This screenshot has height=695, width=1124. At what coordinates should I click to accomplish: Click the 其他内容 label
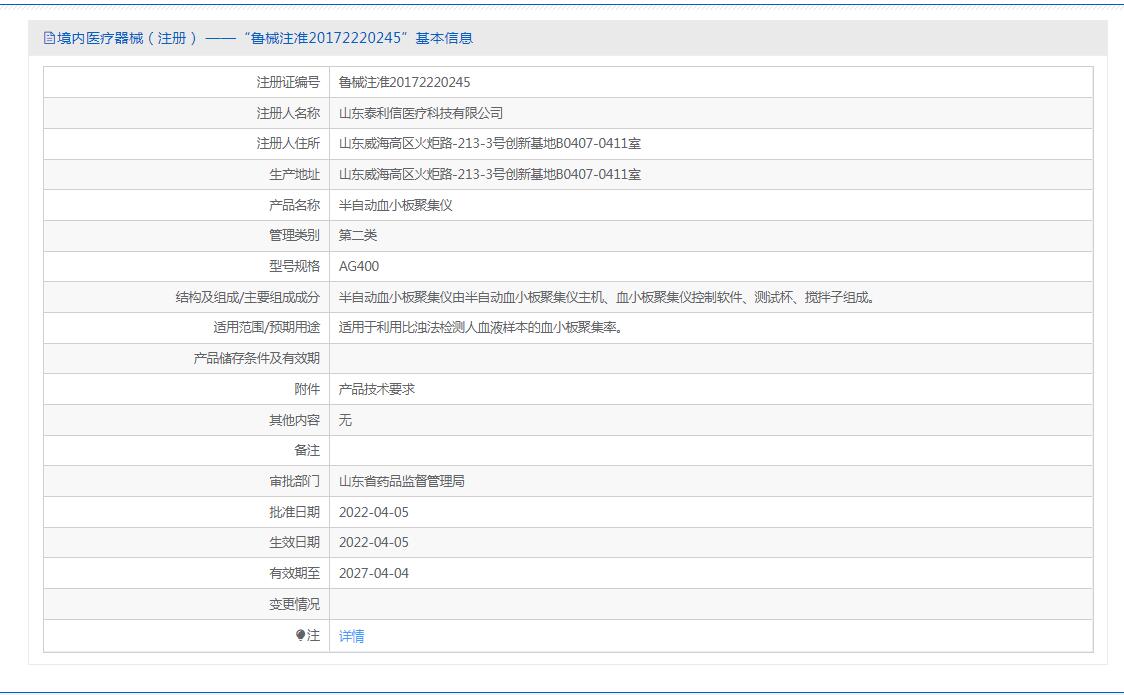point(295,420)
